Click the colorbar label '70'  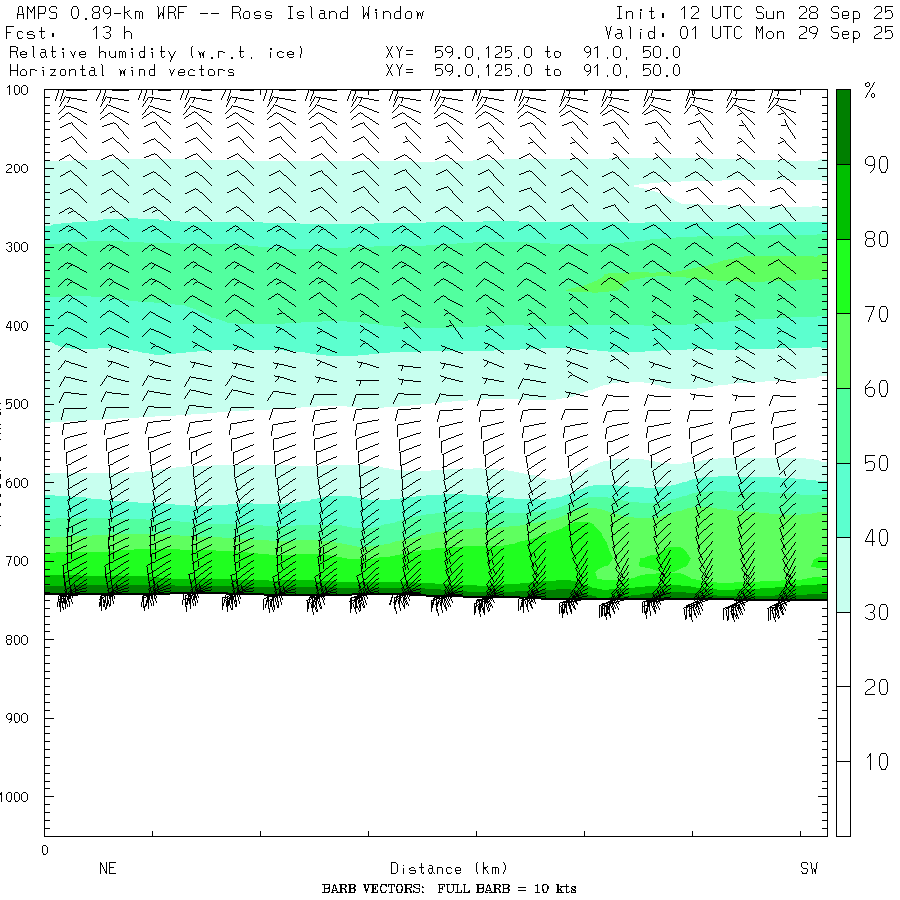coord(876,315)
